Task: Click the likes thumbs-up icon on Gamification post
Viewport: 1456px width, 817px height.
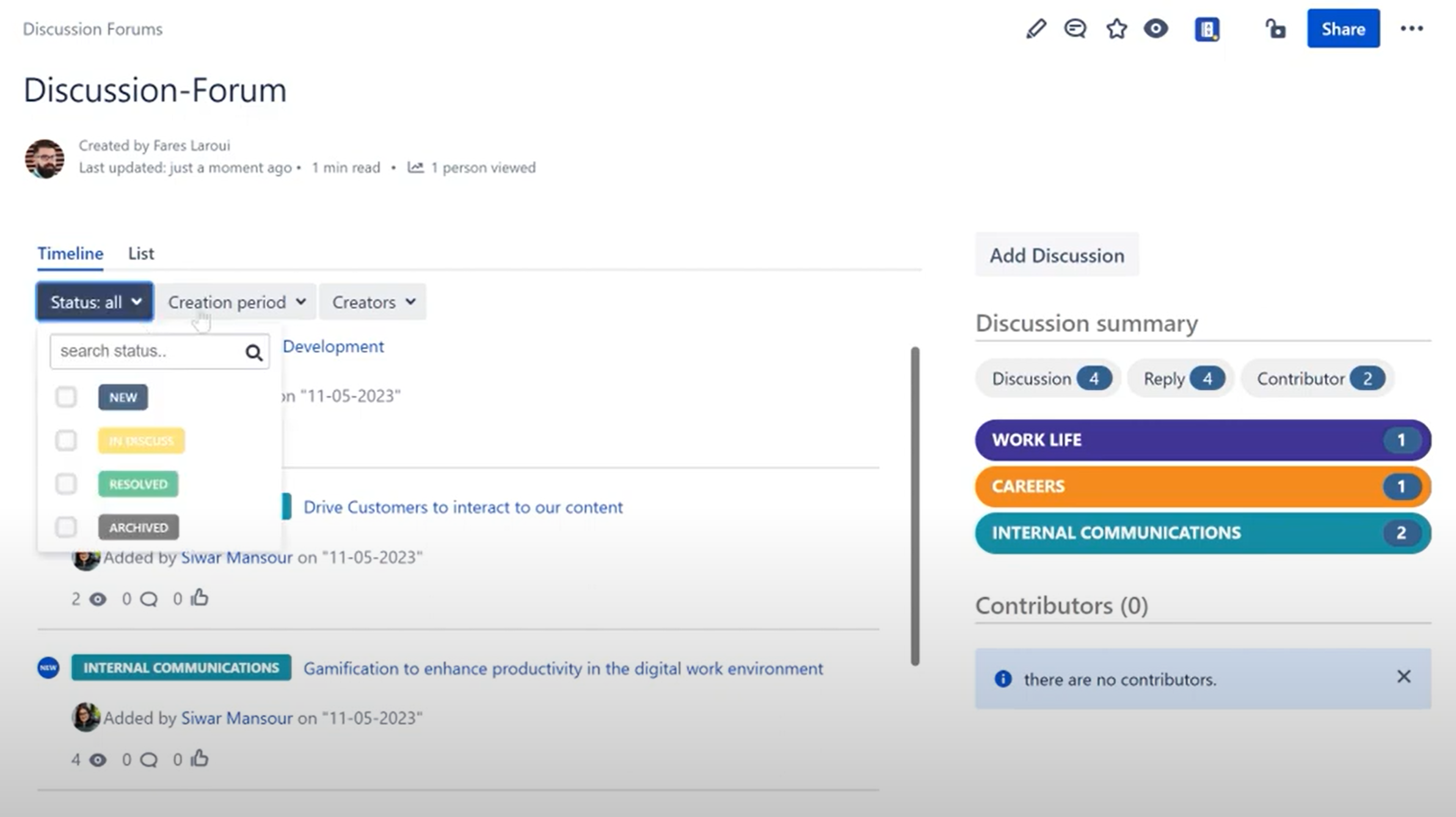Action: [x=200, y=758]
